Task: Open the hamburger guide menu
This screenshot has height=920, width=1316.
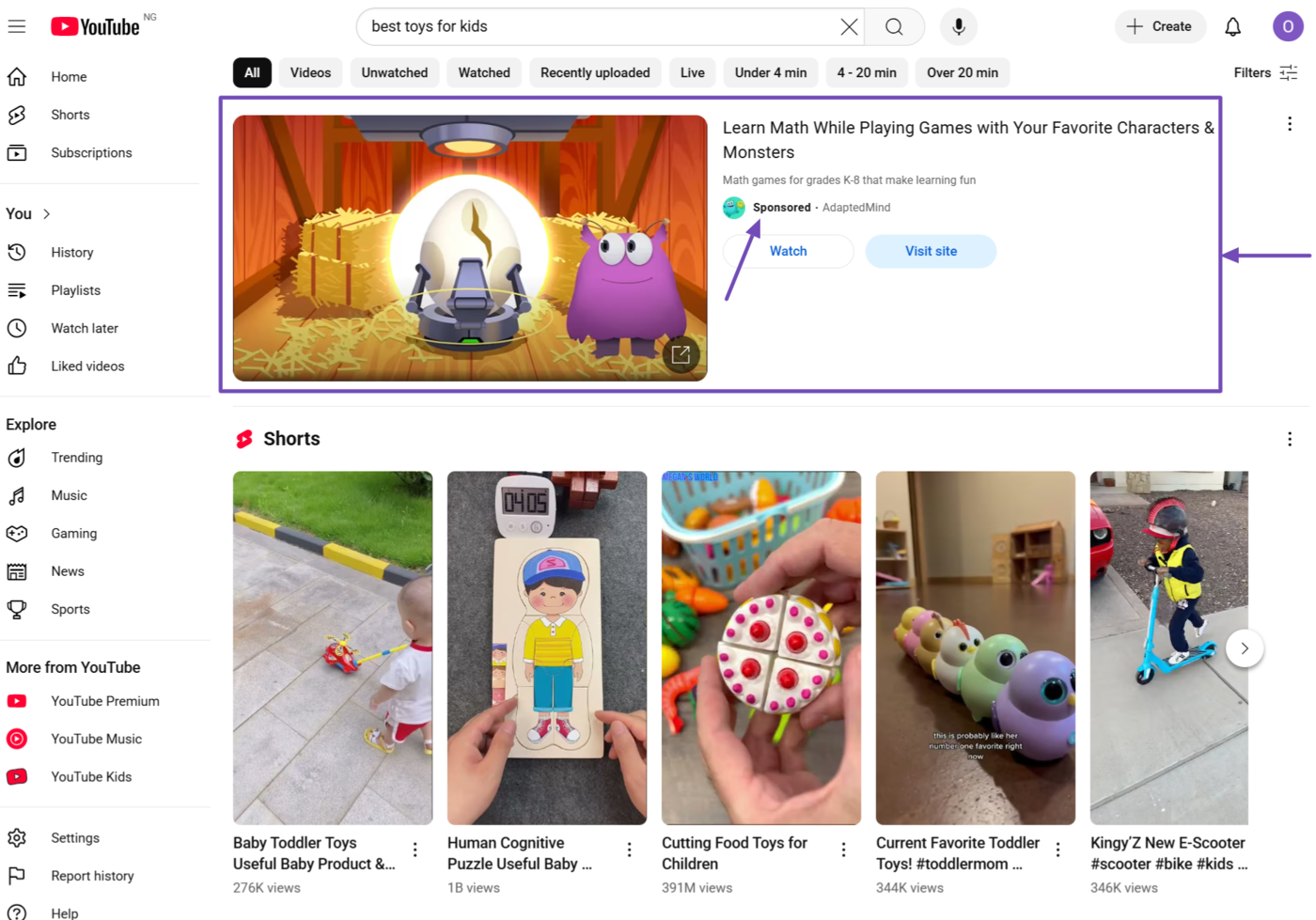Action: [x=17, y=26]
